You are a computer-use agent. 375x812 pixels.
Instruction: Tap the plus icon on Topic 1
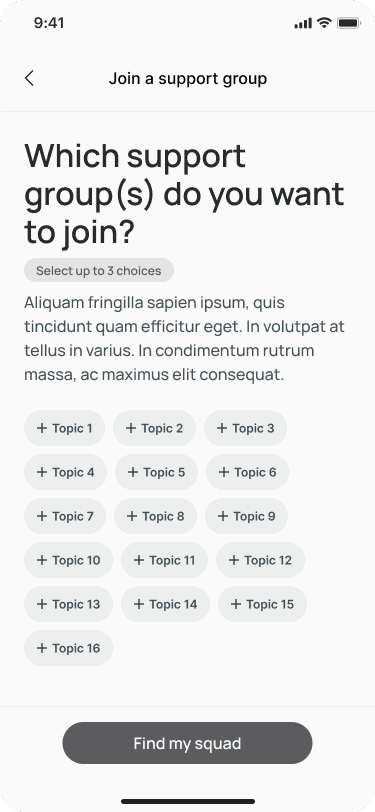[42, 428]
